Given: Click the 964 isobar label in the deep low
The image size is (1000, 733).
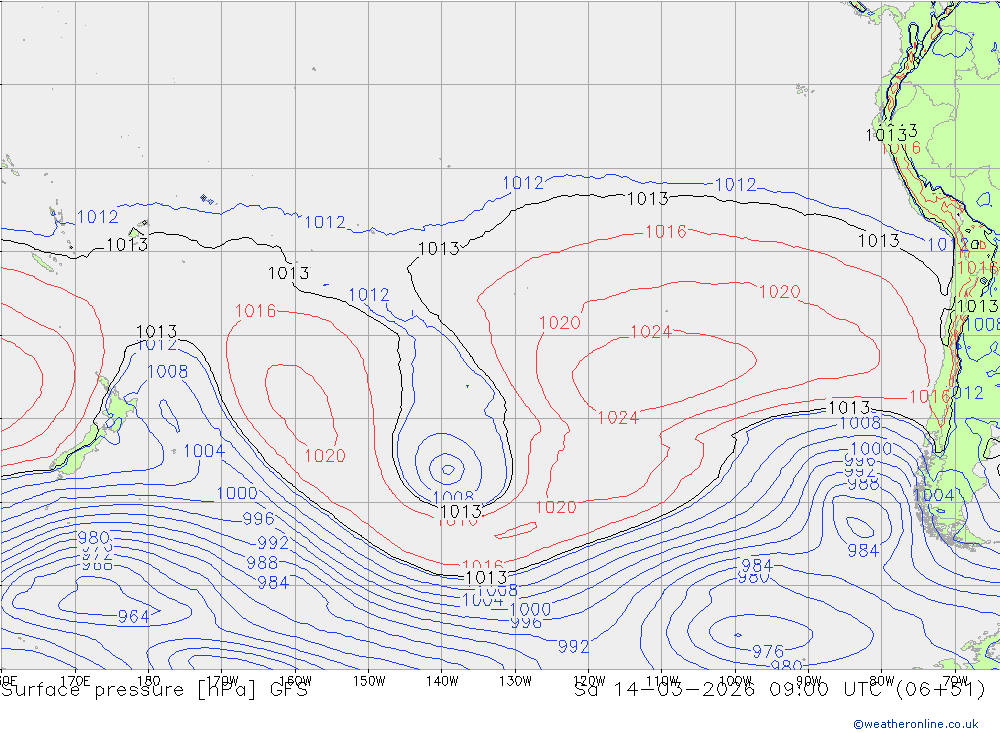Looking at the screenshot, I should click(133, 616).
